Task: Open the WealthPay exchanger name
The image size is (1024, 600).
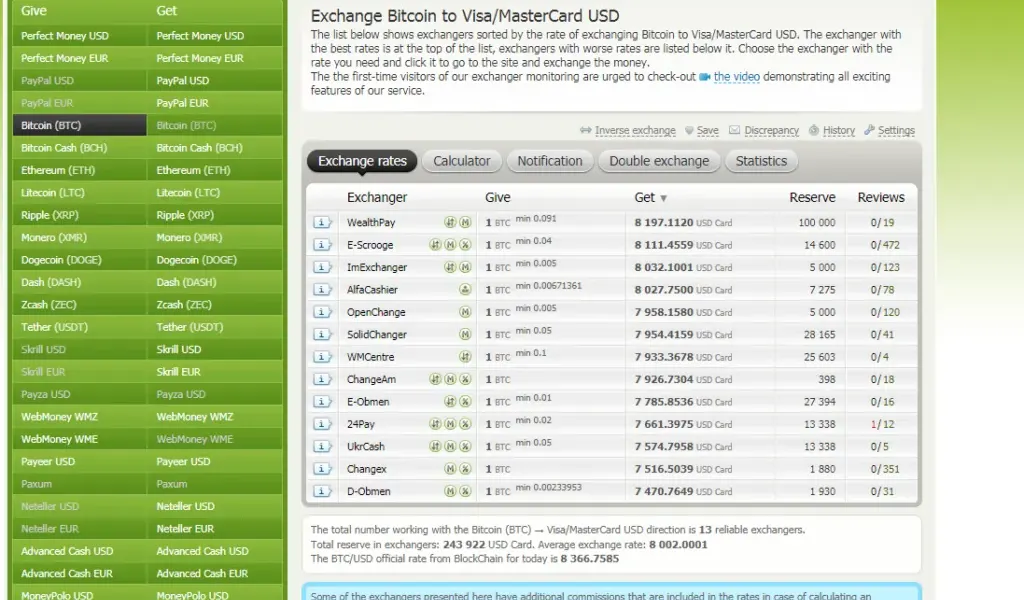Action: click(371, 223)
